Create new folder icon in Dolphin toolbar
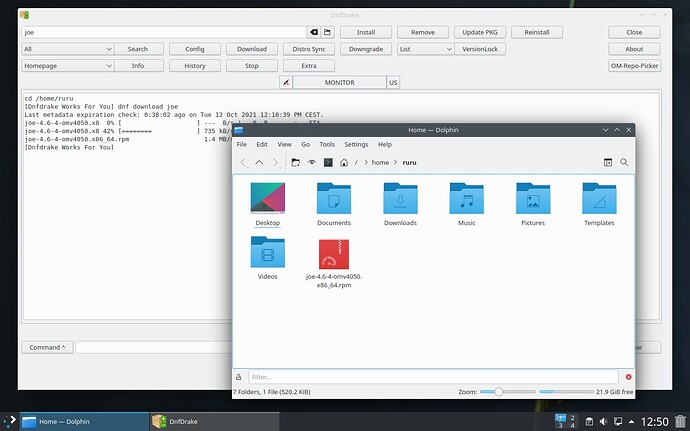The image size is (690, 431). [296, 162]
